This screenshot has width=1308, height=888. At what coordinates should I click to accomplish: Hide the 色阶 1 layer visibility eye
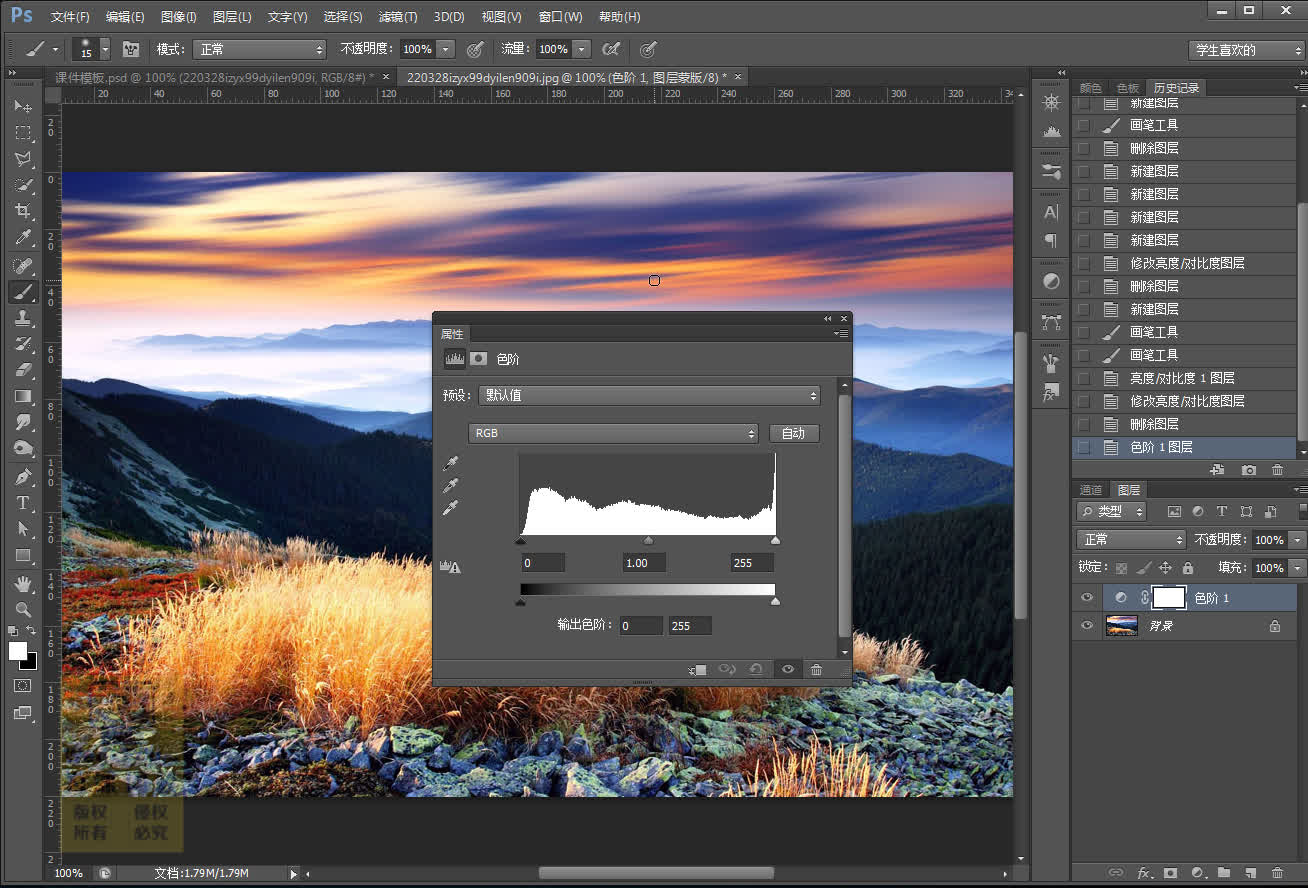coord(1087,598)
